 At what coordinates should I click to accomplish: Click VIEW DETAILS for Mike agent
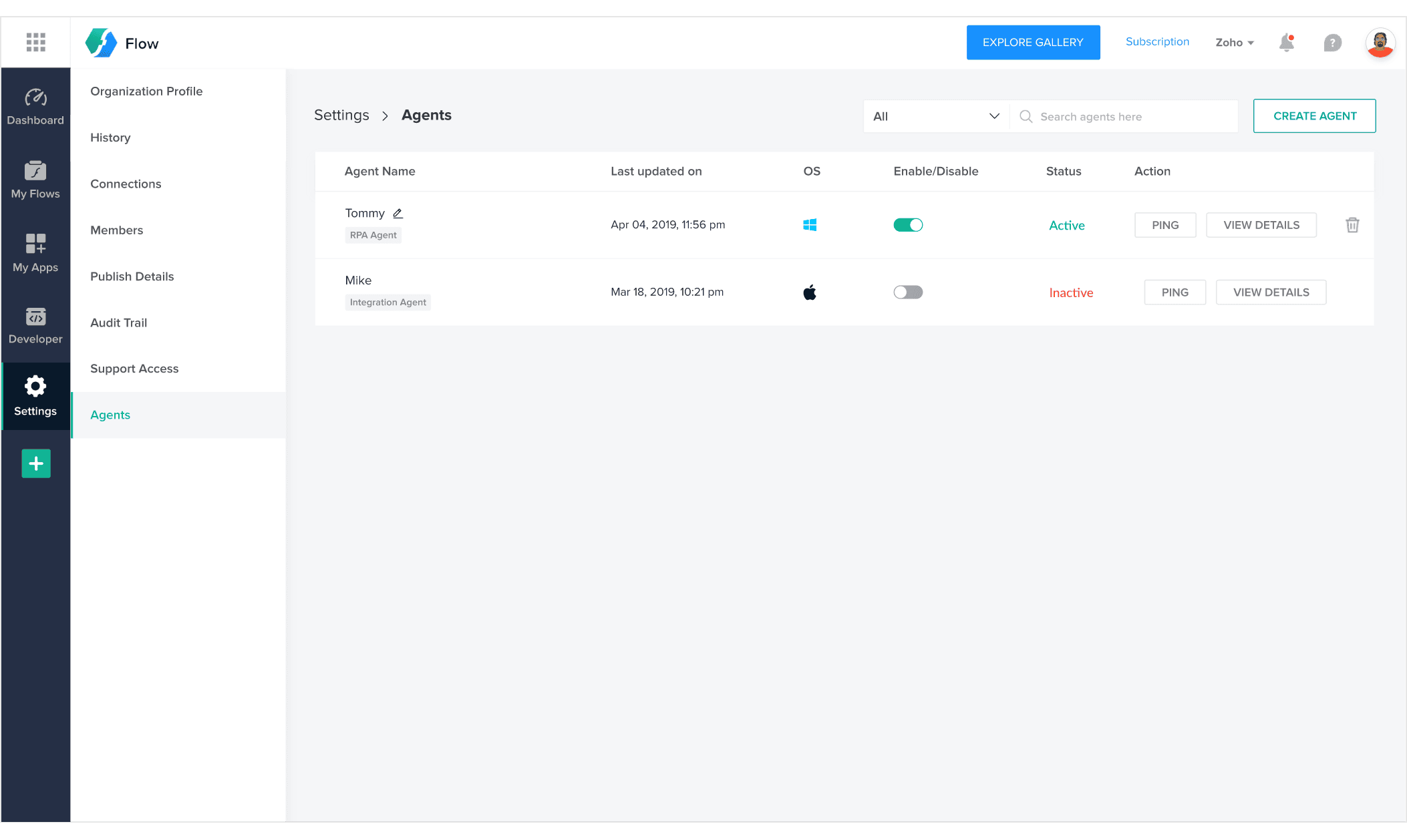click(1271, 292)
